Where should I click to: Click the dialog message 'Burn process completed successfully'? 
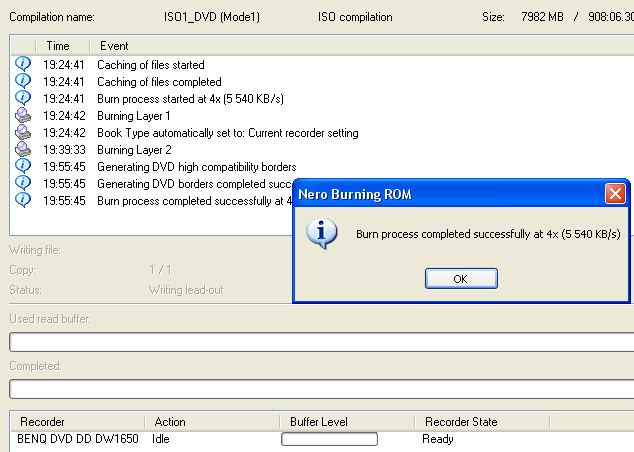488,234
